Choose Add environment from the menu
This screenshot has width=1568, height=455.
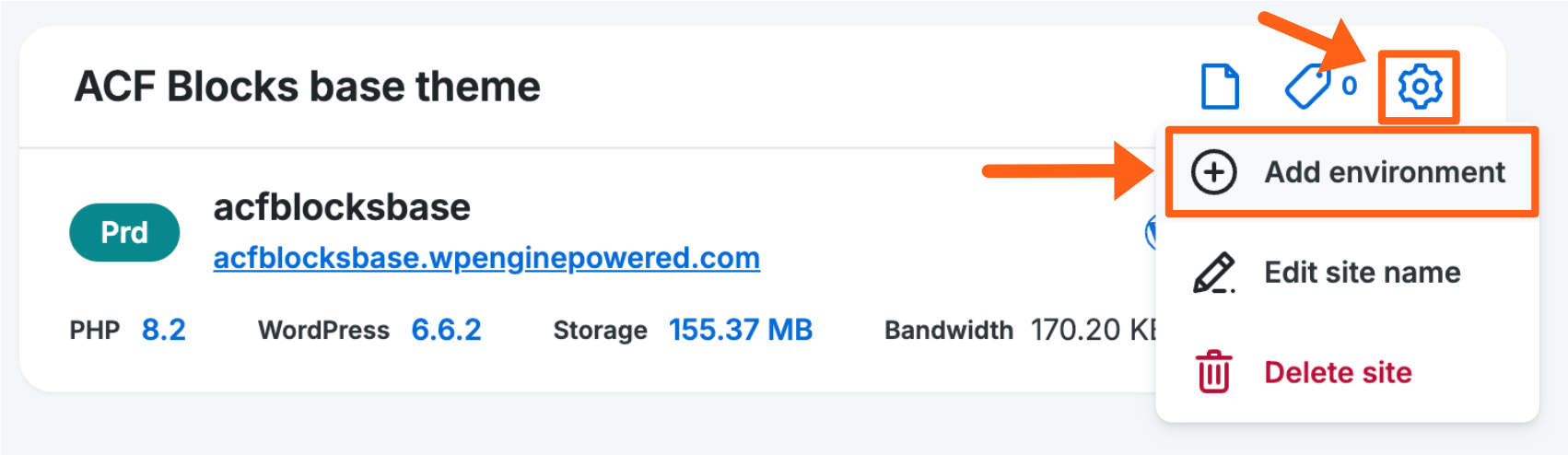(x=1384, y=172)
